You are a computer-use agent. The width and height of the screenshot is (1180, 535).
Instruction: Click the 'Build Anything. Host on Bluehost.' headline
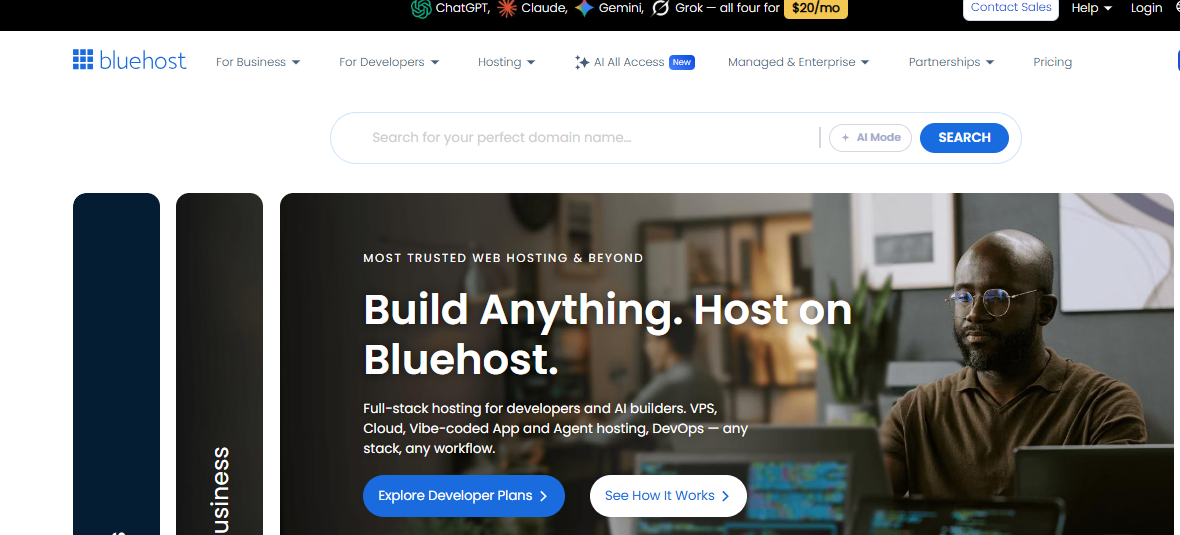pos(607,334)
